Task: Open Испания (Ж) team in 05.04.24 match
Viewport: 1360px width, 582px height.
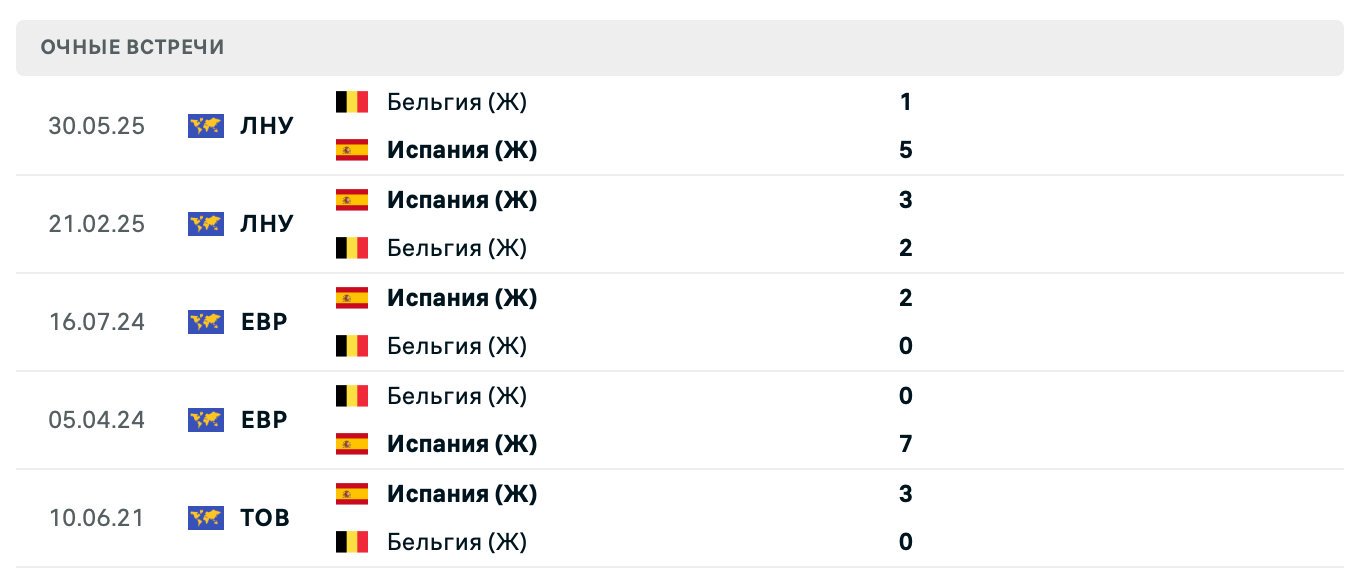Action: [462, 444]
